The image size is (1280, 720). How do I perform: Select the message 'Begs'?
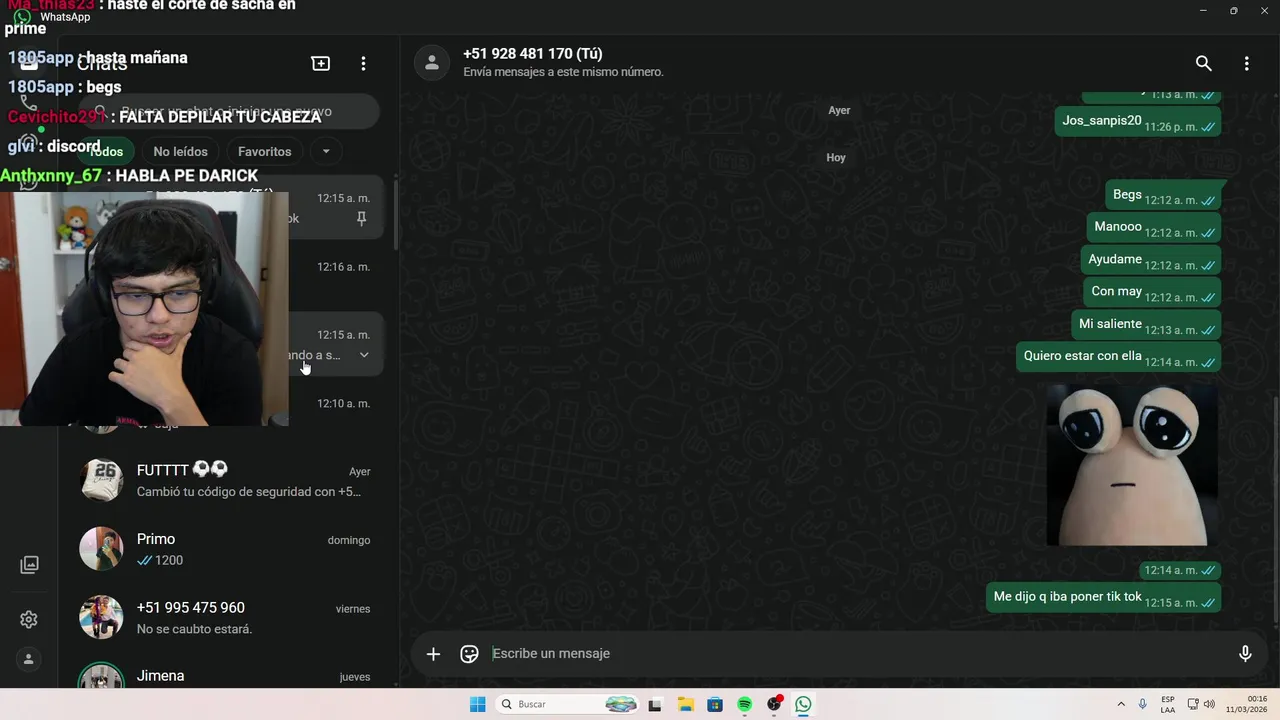click(x=1164, y=195)
